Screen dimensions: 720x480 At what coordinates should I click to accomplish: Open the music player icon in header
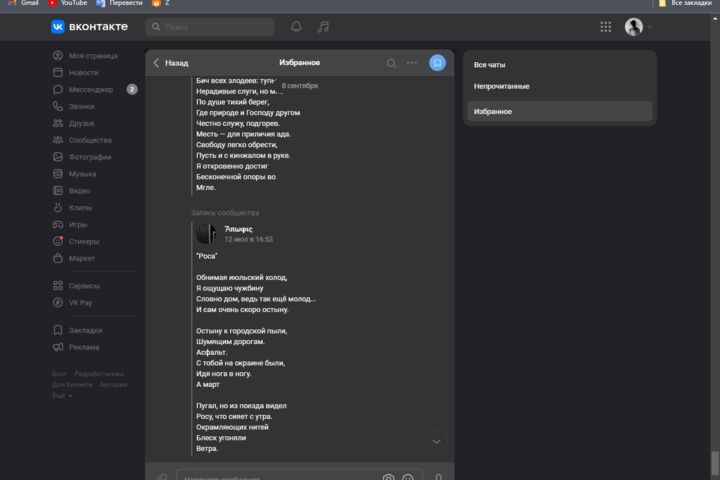(323, 27)
